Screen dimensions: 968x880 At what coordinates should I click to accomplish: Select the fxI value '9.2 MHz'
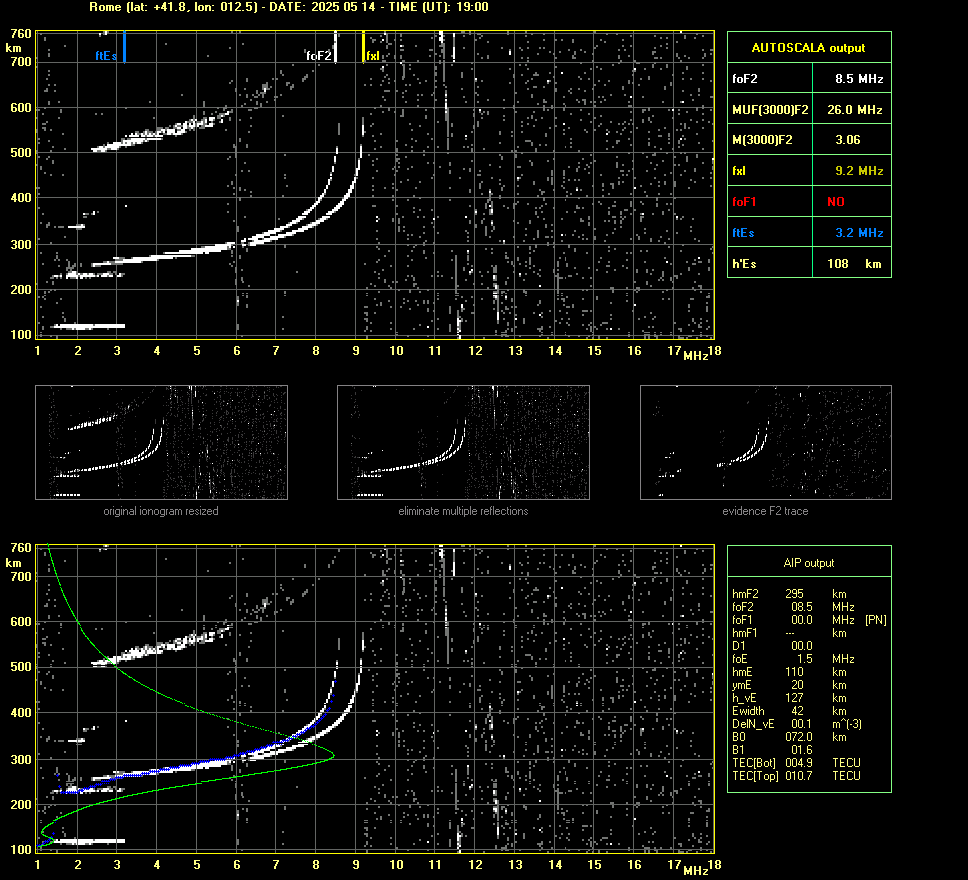coord(859,170)
